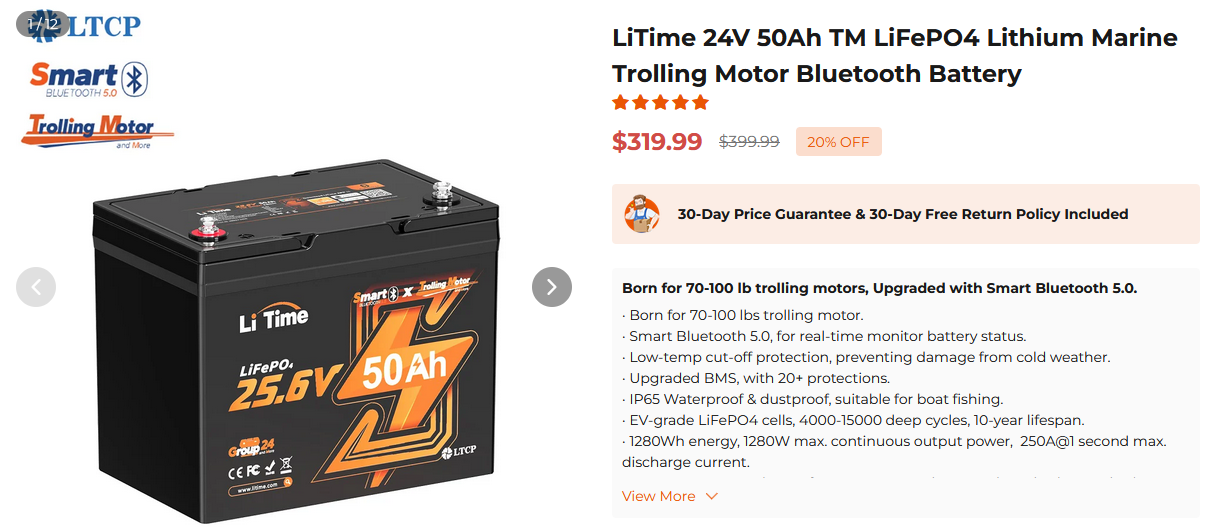Go to the next product image
This screenshot has height=532, width=1208.
click(x=551, y=287)
